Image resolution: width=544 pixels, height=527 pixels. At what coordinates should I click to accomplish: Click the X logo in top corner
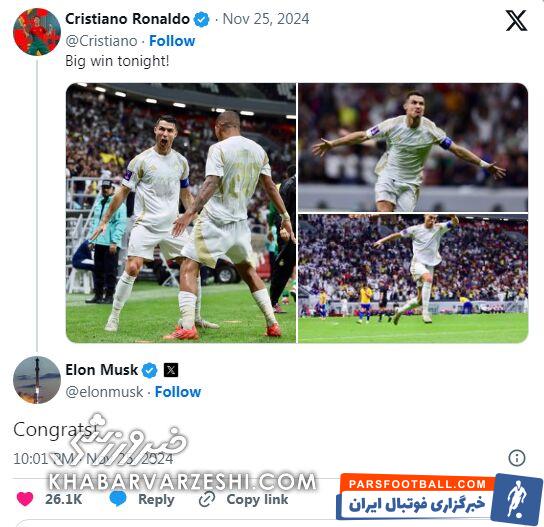516,20
